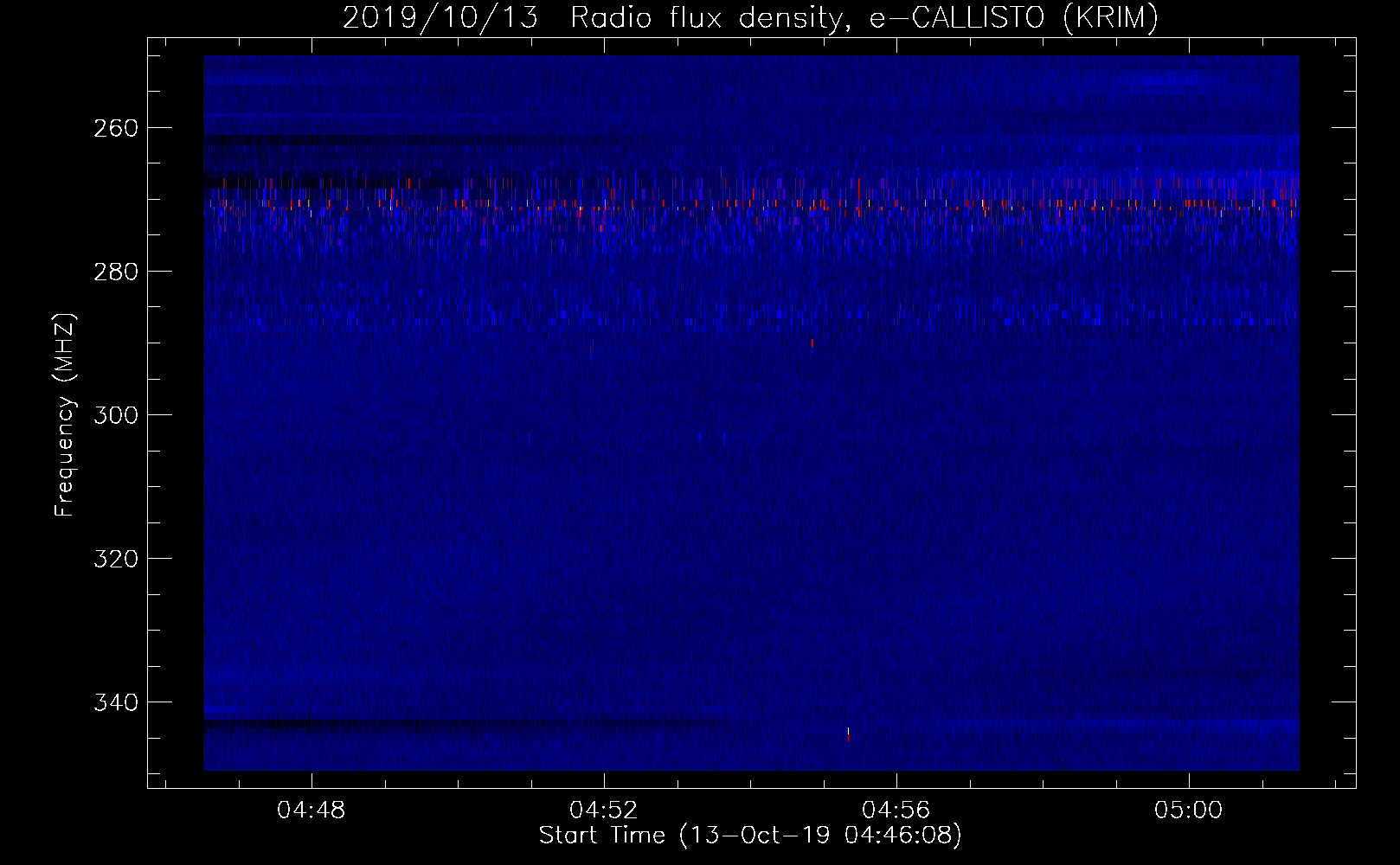Image resolution: width=1400 pixels, height=865 pixels.
Task: Click the 04:56 time tick label
Action: click(x=896, y=810)
